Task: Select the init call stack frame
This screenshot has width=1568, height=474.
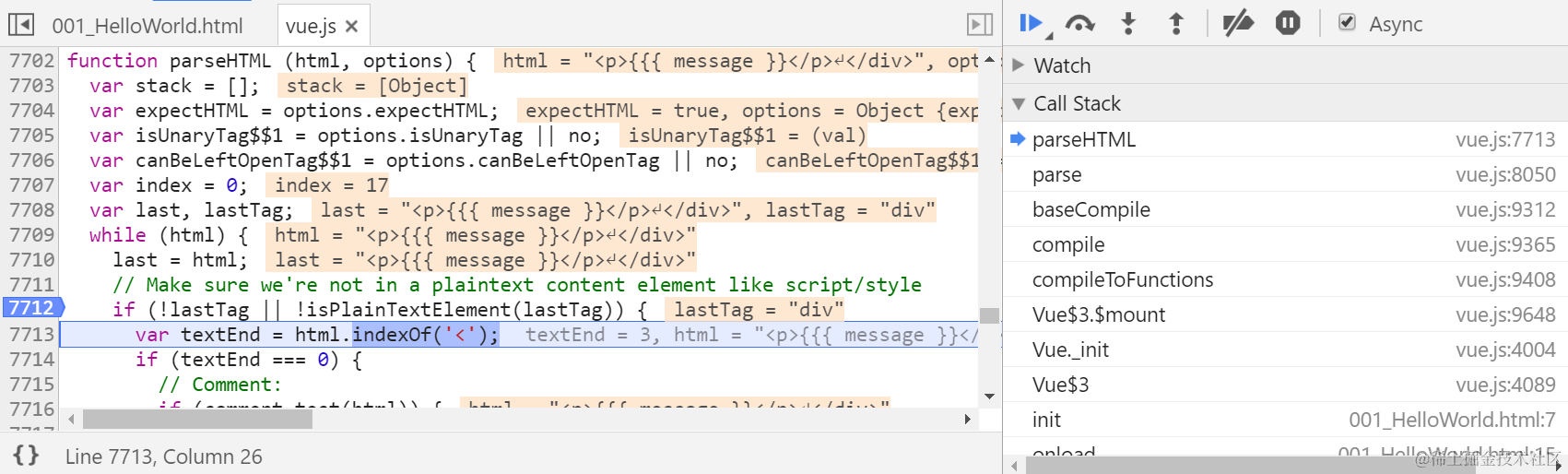Action: click(x=1285, y=420)
